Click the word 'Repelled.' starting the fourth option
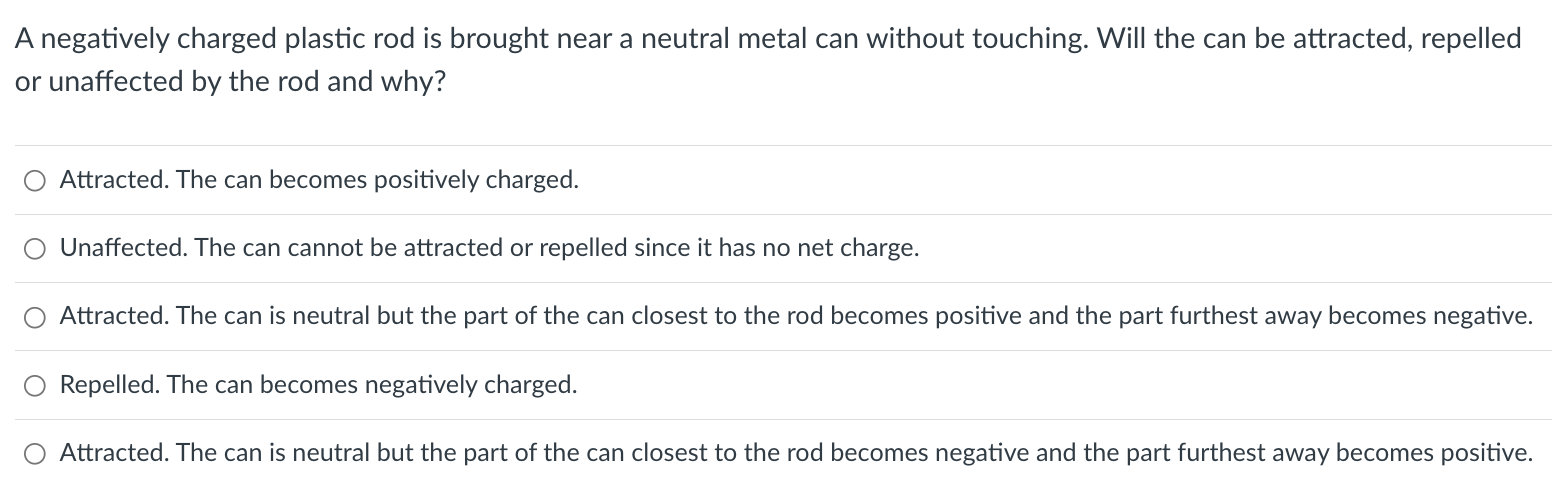This screenshot has width=1562, height=502. click(x=111, y=384)
